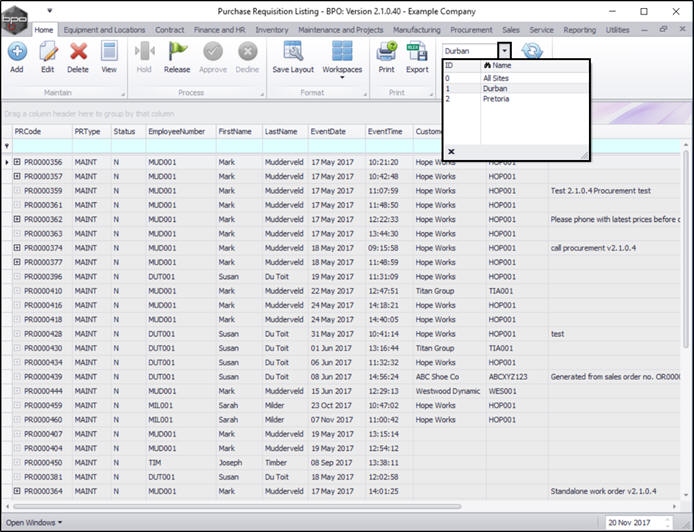Sort by PRCode column header
The image size is (694, 532).
(42, 131)
